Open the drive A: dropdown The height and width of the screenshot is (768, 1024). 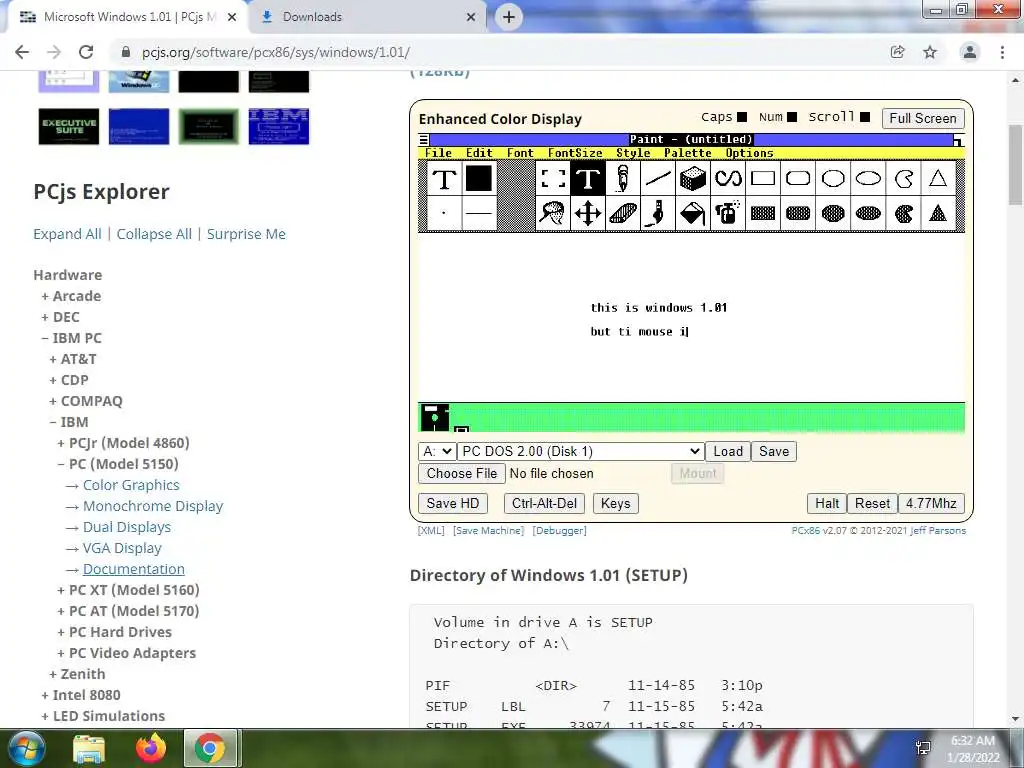(437, 451)
